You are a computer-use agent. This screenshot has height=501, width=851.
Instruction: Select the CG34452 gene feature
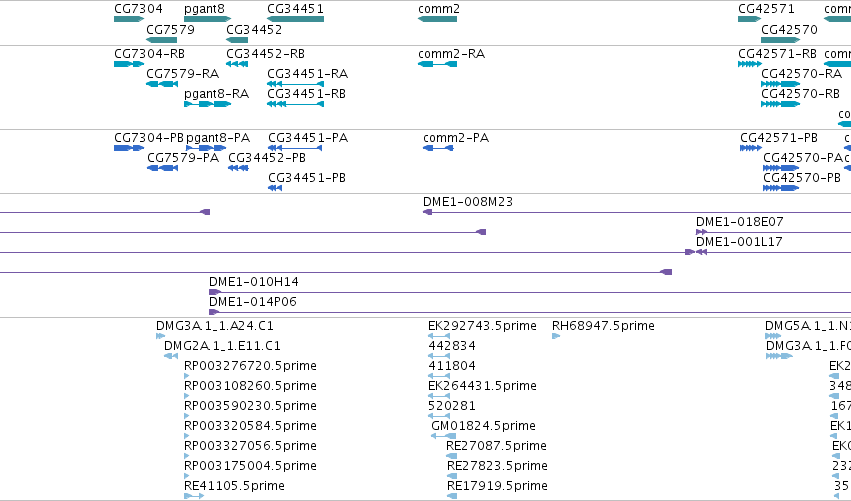coord(237,40)
